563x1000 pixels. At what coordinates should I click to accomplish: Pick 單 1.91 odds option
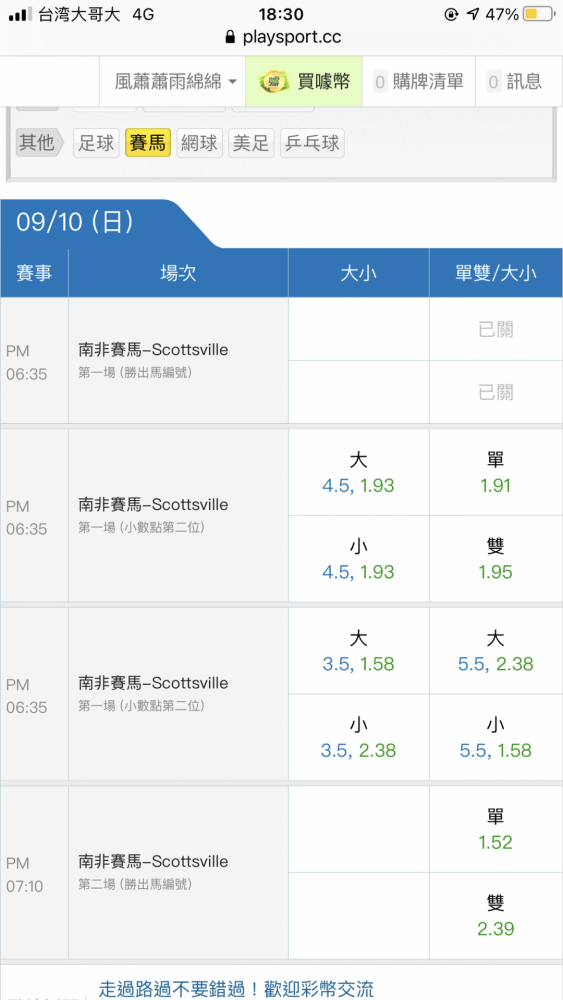coord(495,473)
